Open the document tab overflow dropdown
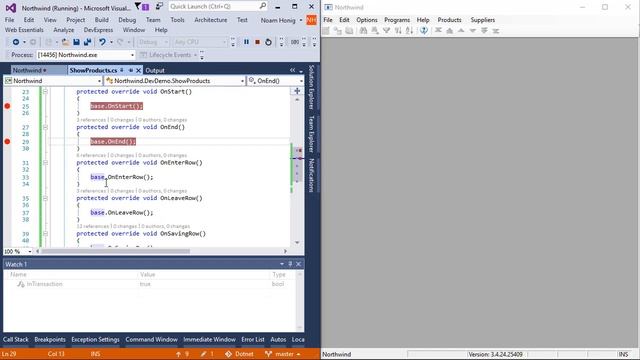The image size is (640, 360). tap(301, 71)
